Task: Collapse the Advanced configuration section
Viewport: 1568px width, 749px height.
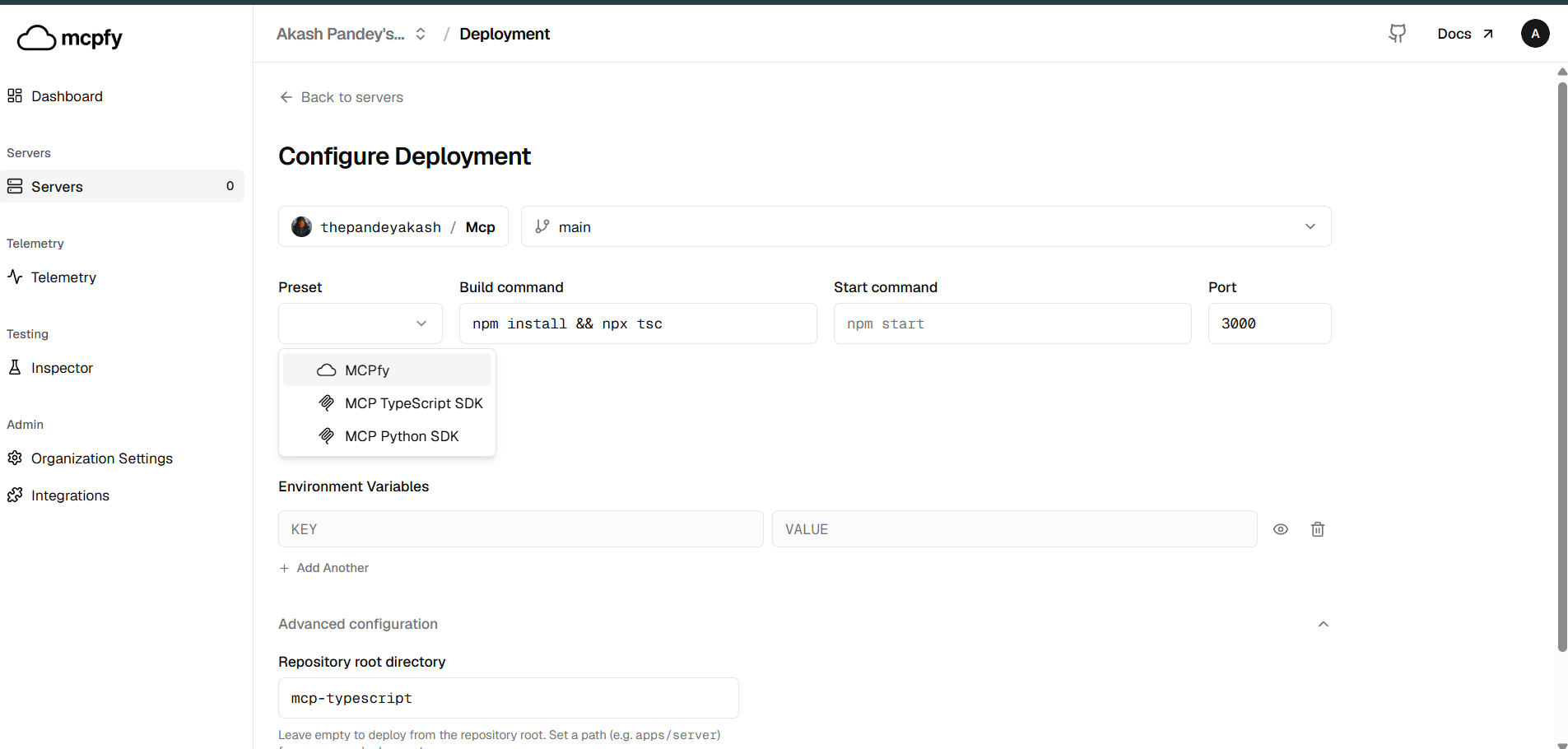Action: coord(1324,624)
